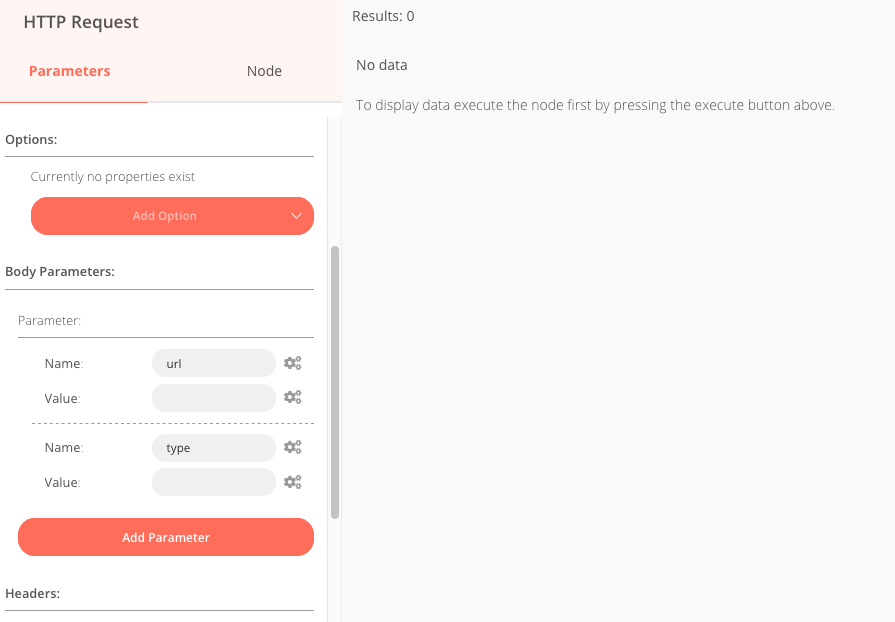Switch to the Node tab
The height and width of the screenshot is (622, 895).
point(264,71)
